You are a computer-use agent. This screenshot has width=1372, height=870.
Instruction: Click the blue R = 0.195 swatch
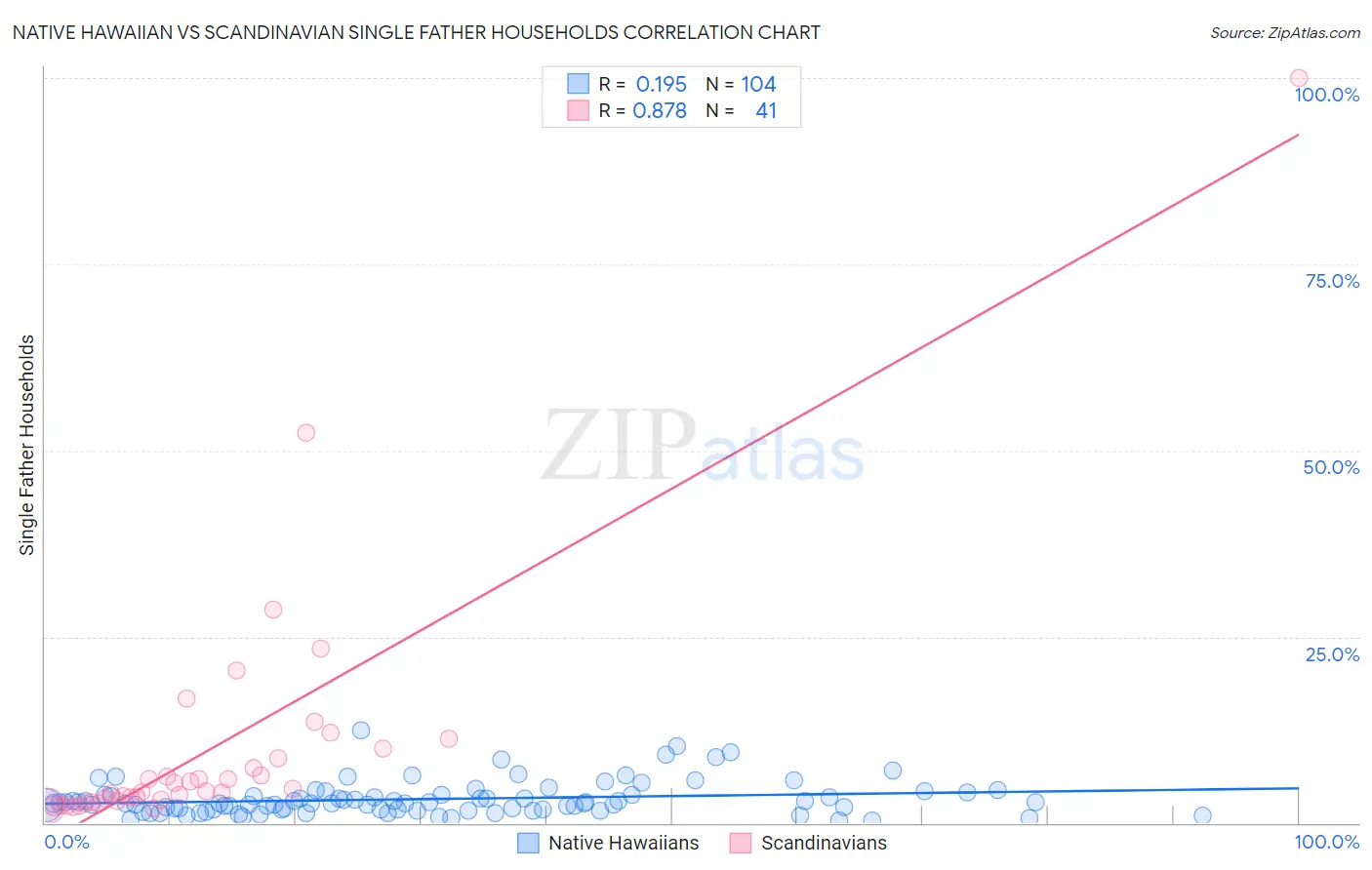click(579, 84)
